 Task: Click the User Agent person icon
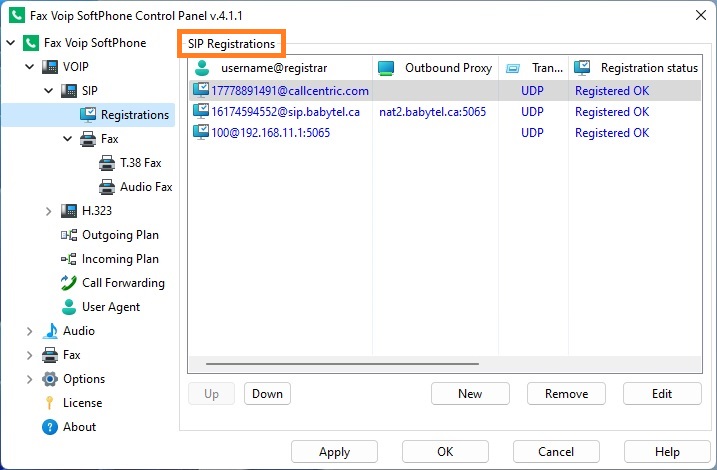(x=69, y=307)
